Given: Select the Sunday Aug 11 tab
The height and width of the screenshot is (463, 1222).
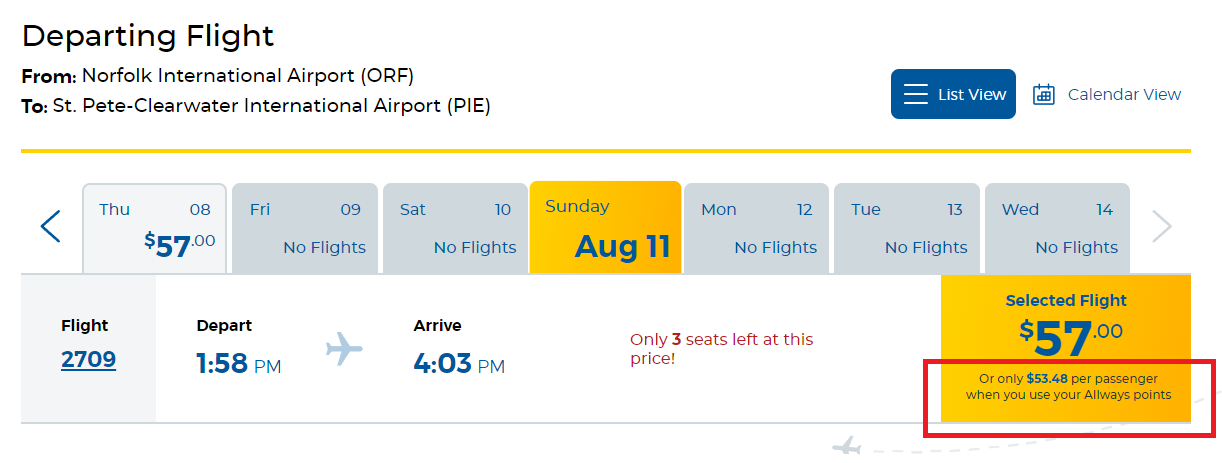Looking at the screenshot, I should click(x=605, y=228).
